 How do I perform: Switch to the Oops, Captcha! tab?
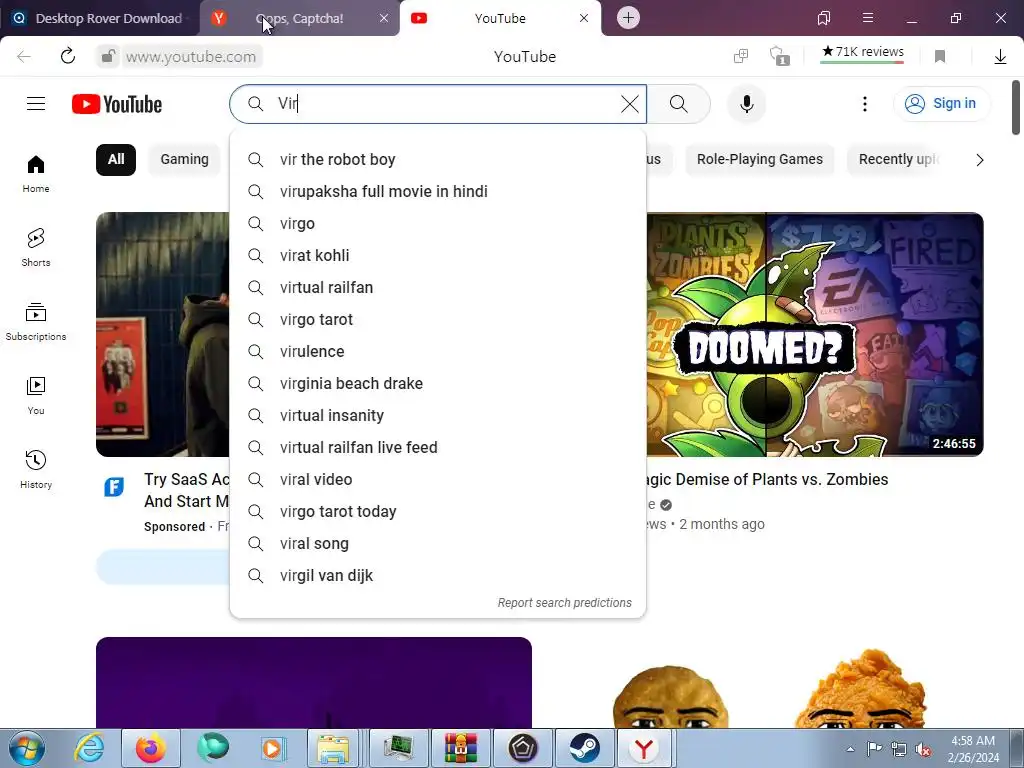point(299,18)
